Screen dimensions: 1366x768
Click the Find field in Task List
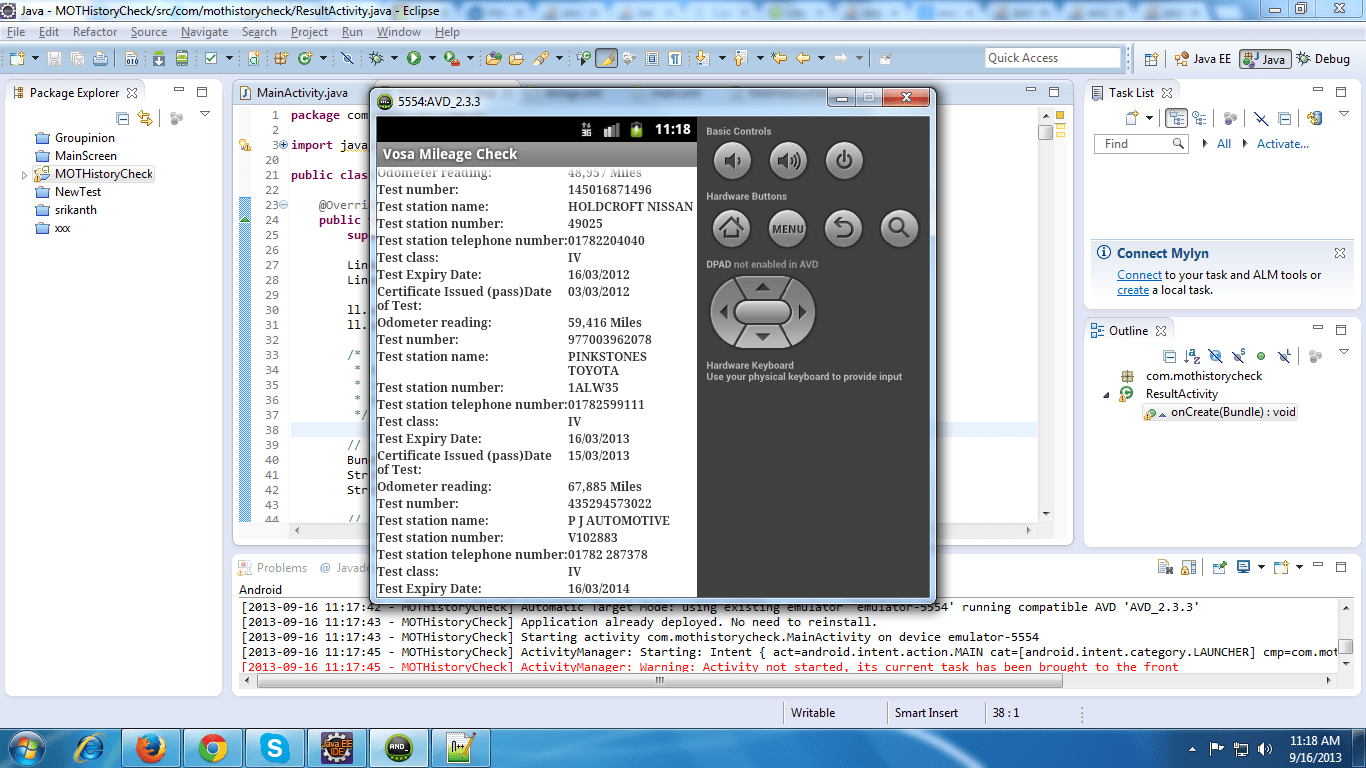tap(1141, 144)
